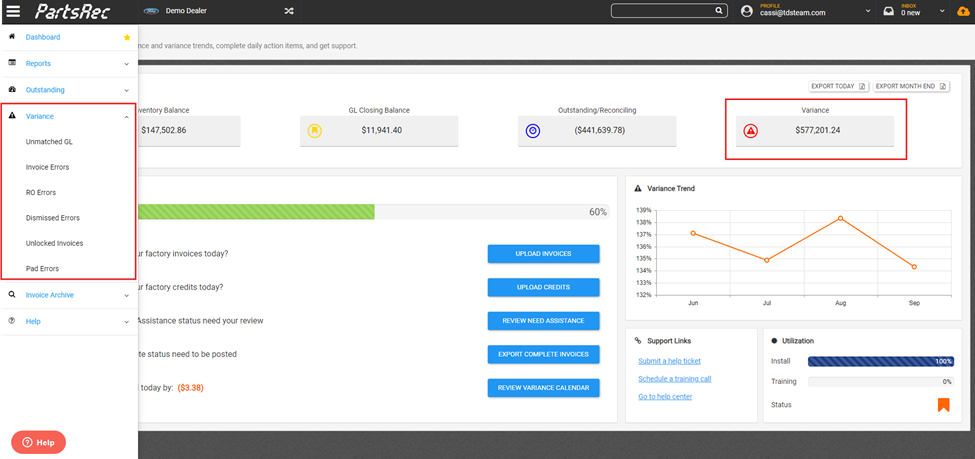Click the Export Month End button

pyautogui.click(x=911, y=86)
